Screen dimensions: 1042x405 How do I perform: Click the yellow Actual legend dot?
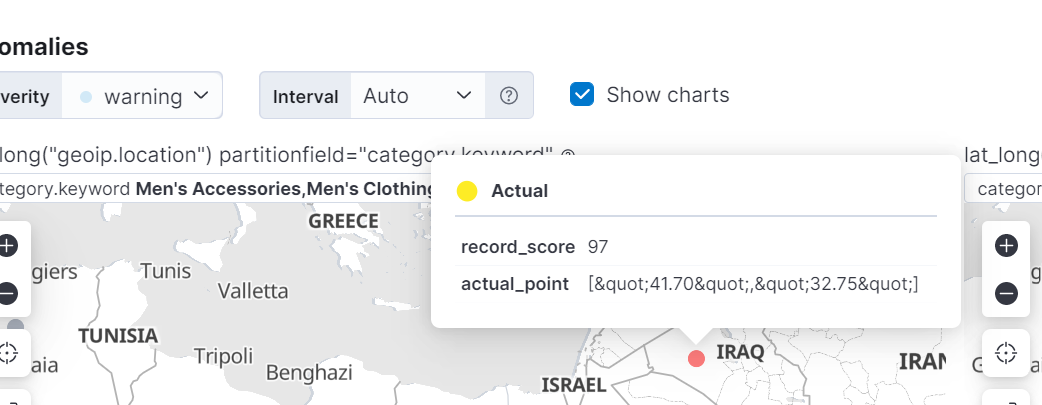(467, 191)
